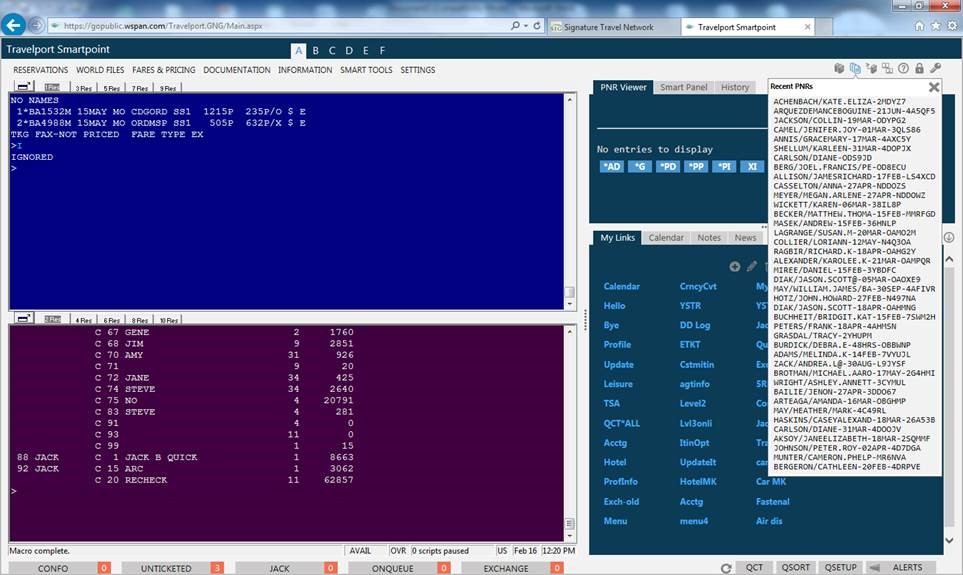
Task: Click the Help question mark icon
Action: (x=903, y=68)
